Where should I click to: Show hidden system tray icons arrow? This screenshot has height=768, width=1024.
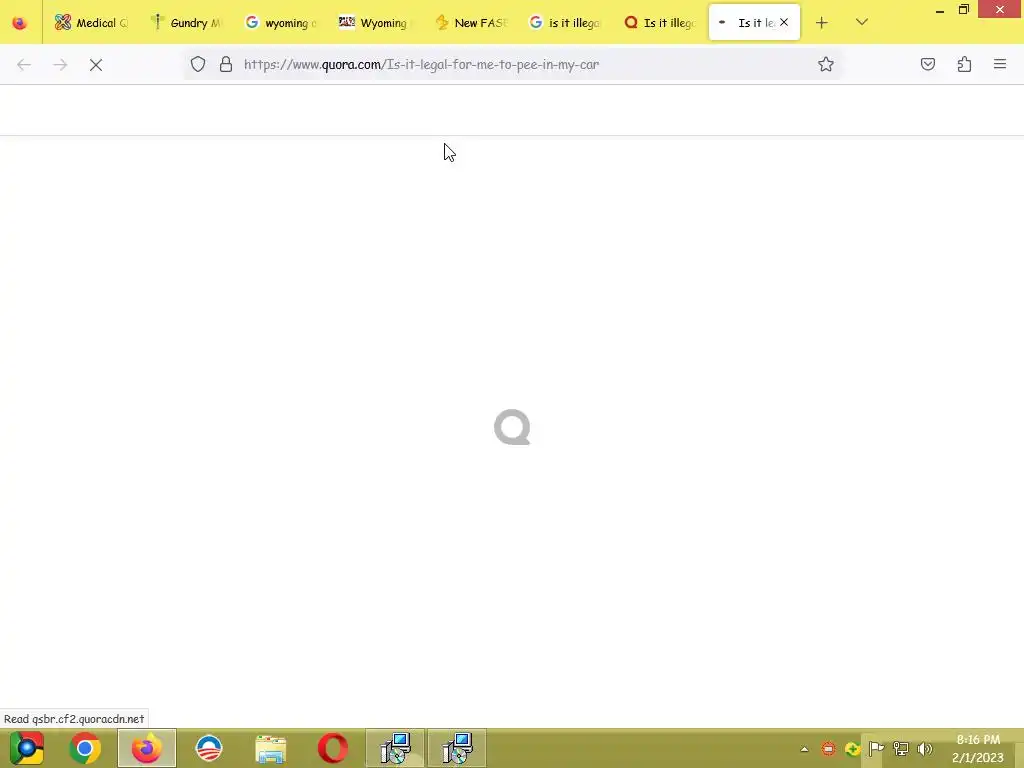805,749
